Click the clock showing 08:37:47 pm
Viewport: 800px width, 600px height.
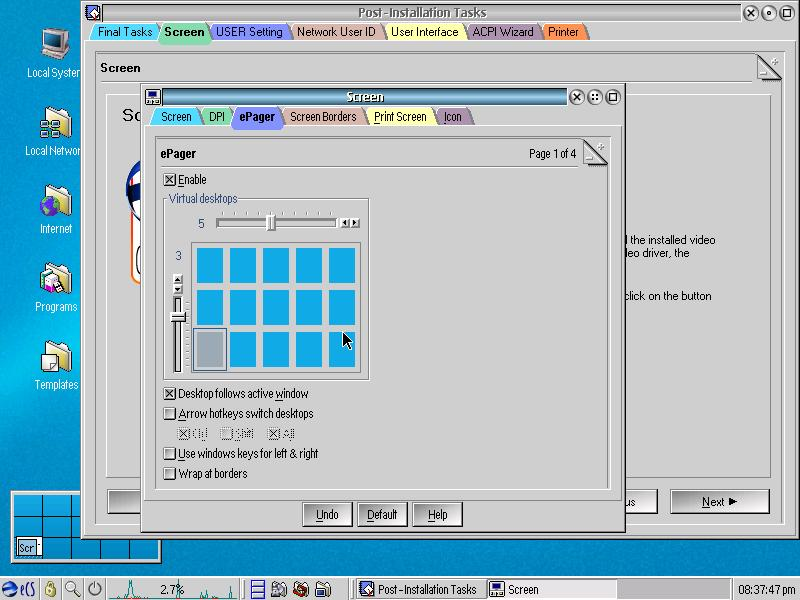[x=766, y=589]
